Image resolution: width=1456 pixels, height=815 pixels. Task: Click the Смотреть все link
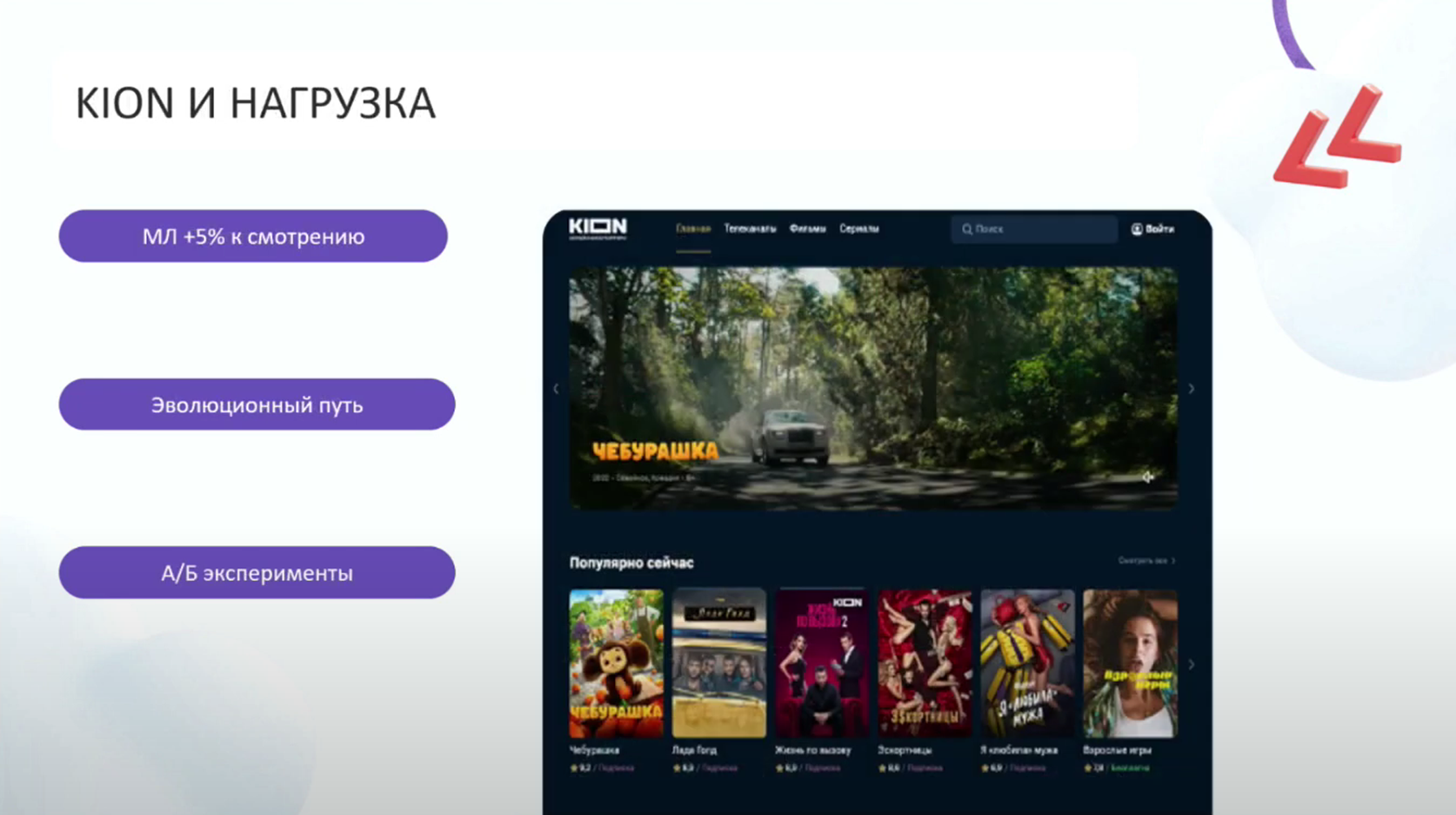point(1146,561)
